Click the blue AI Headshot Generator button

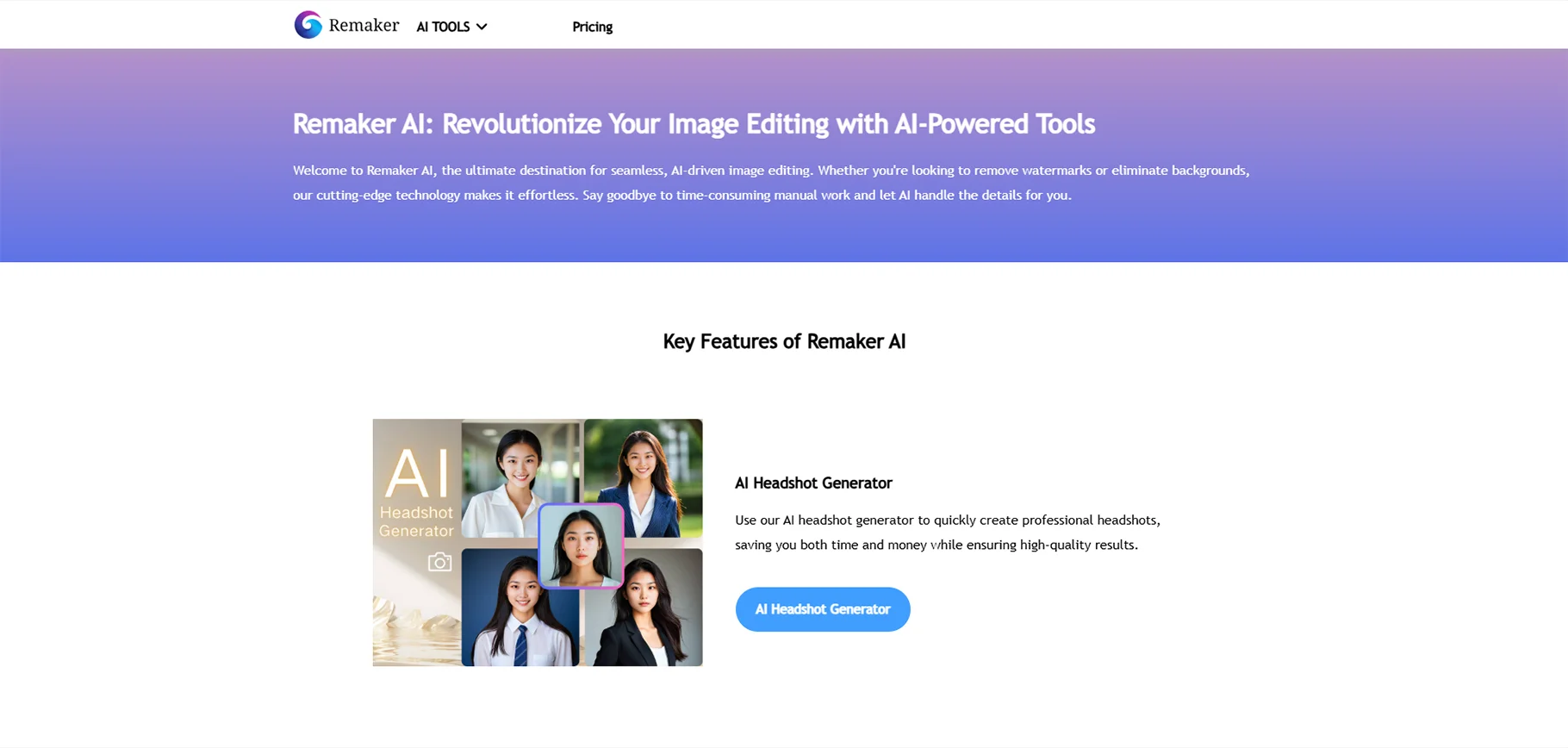tap(823, 609)
